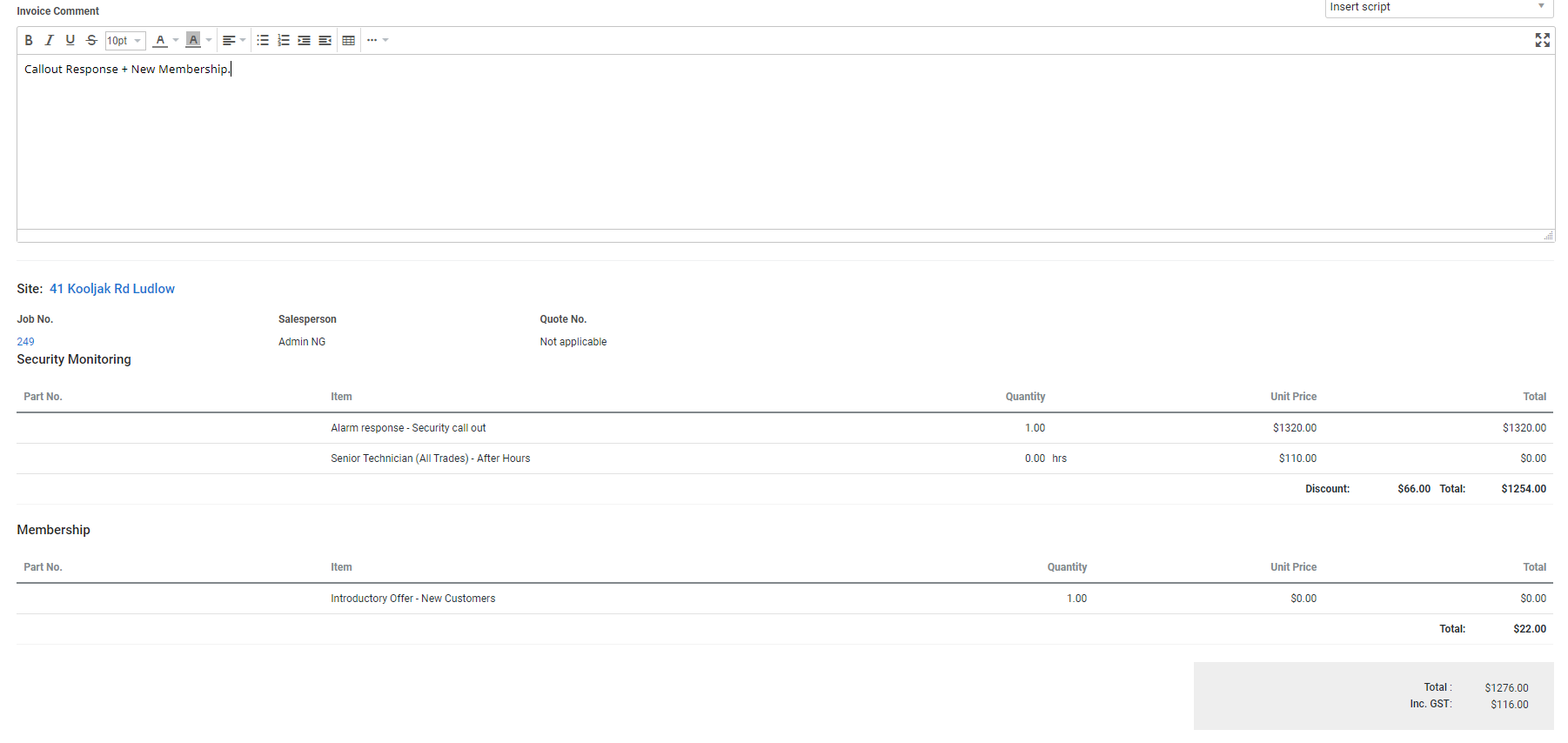Expand the alignment options arrow
Image resolution: width=1568 pixels, height=743 pixels.
click(x=243, y=40)
